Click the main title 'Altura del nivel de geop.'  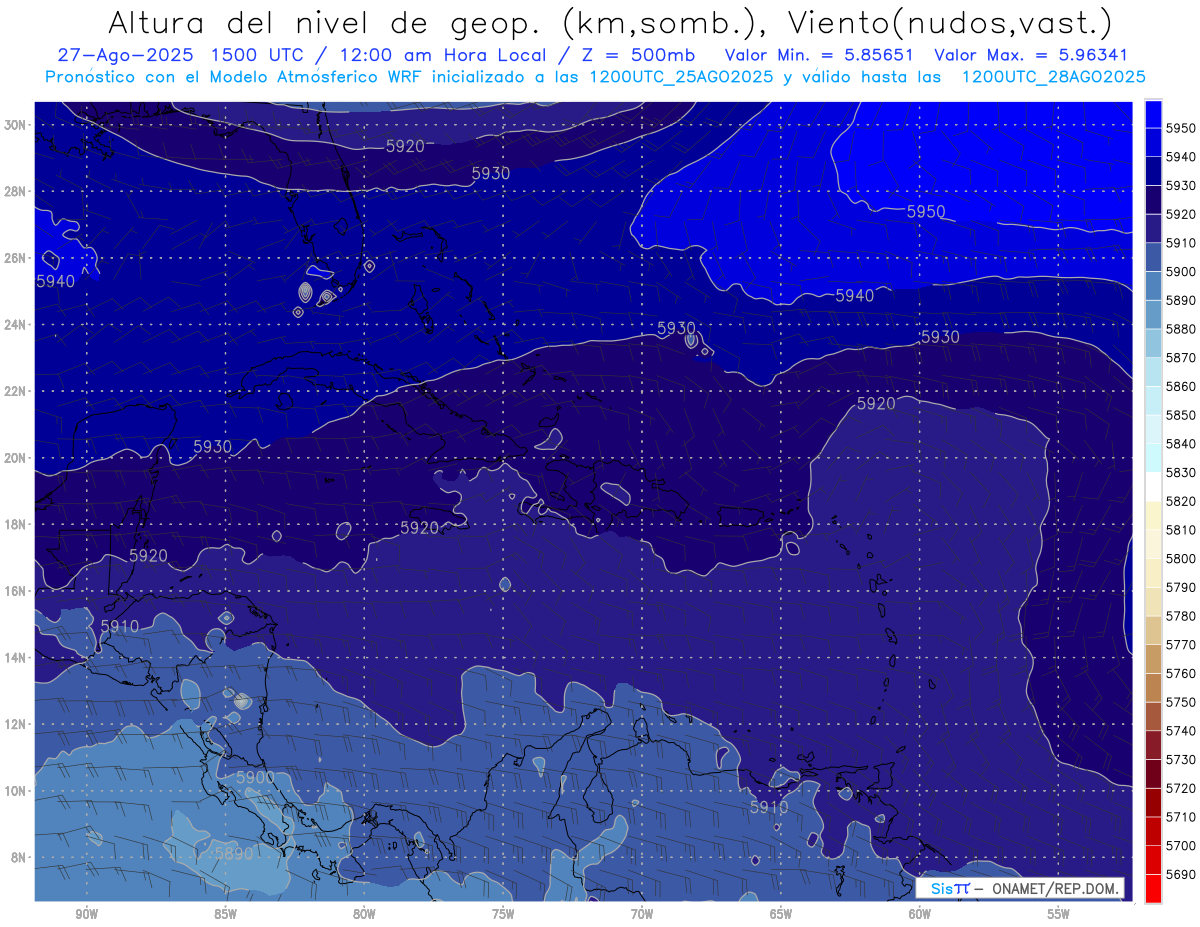(326, 22)
